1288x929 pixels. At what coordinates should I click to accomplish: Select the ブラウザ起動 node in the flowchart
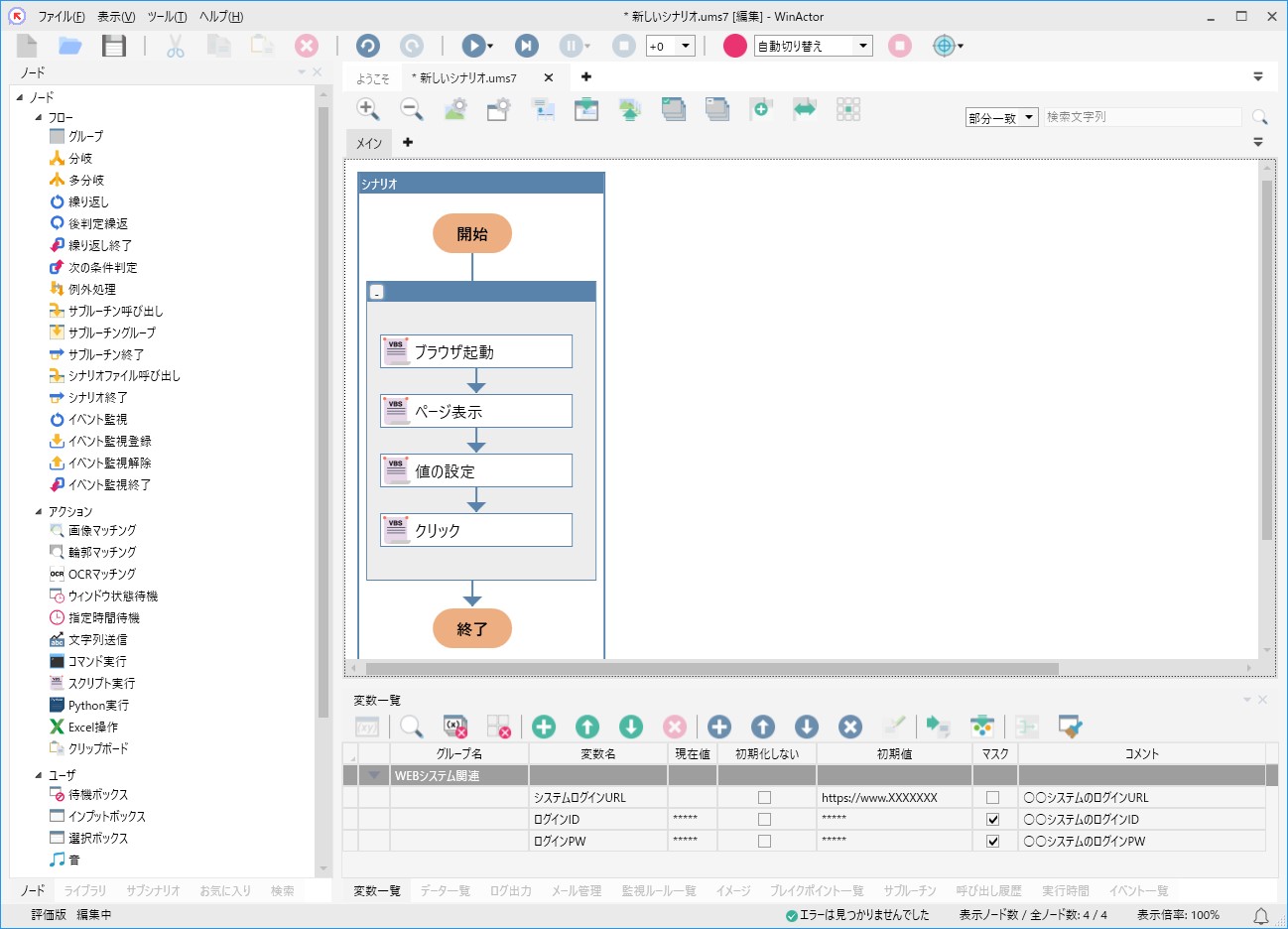coord(476,351)
